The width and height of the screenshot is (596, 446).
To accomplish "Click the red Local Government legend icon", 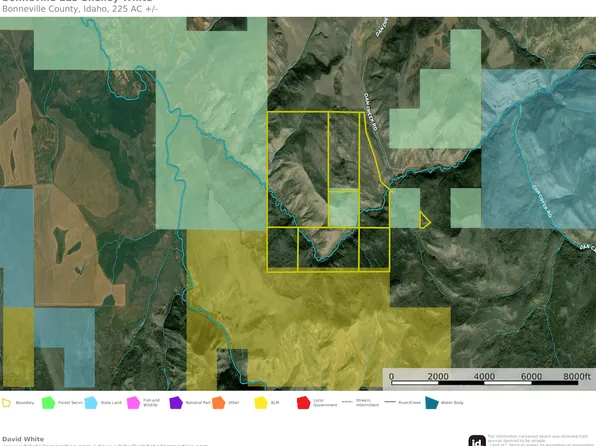I will click(x=303, y=403).
